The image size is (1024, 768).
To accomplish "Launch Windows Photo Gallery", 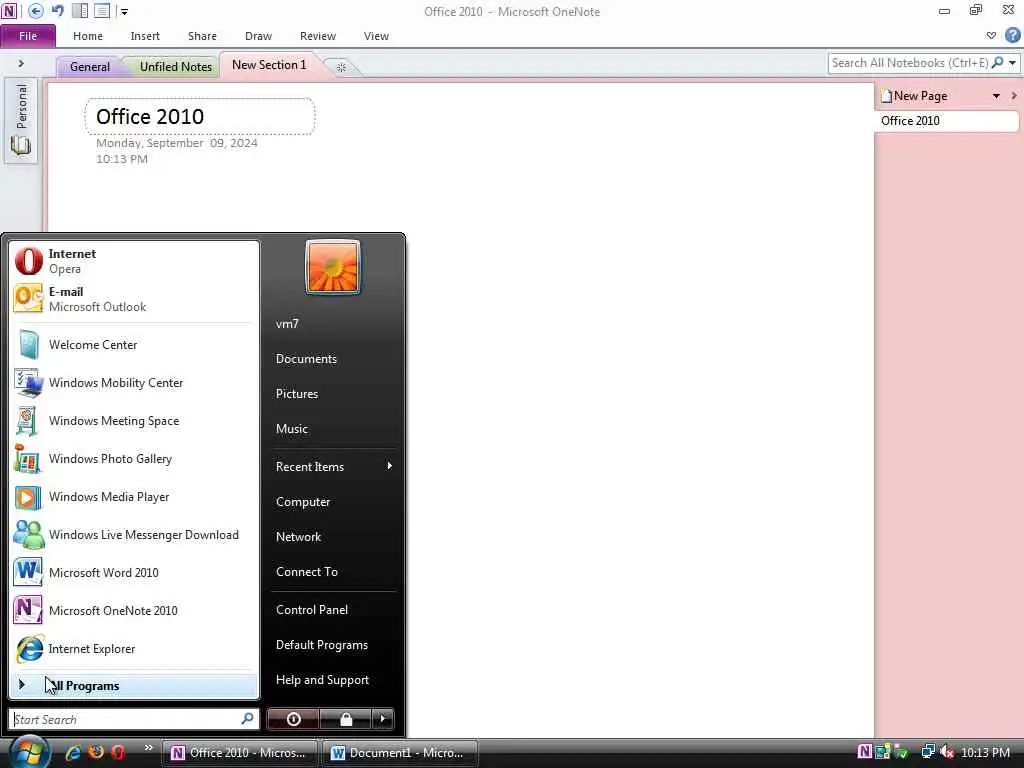I will click(133, 459).
